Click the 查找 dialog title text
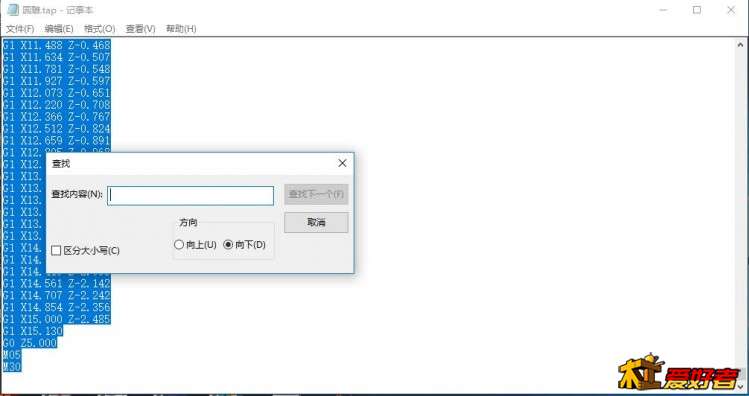The width and height of the screenshot is (749, 396). pyautogui.click(x=61, y=164)
